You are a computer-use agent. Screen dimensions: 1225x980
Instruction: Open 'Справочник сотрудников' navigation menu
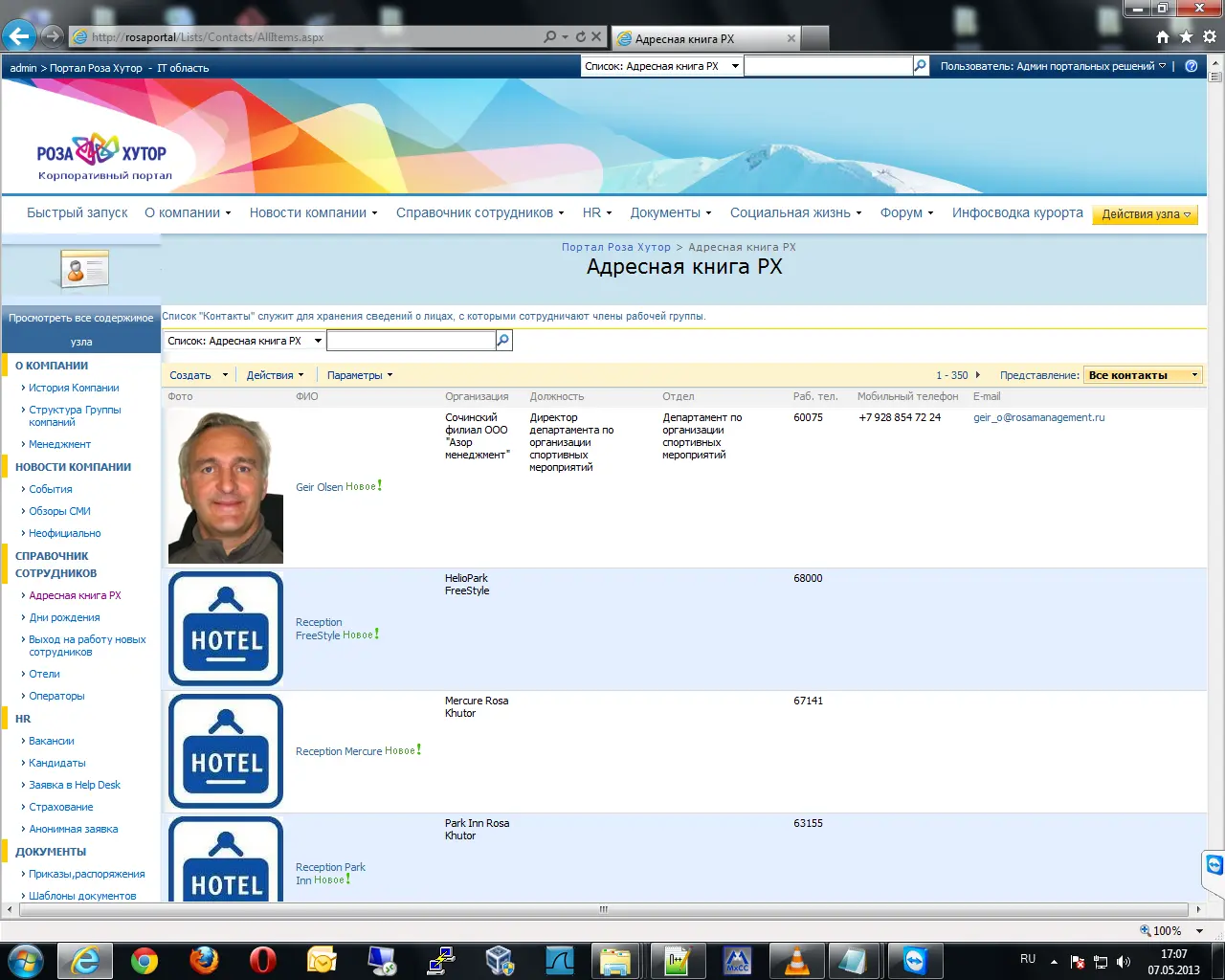[x=480, y=212]
